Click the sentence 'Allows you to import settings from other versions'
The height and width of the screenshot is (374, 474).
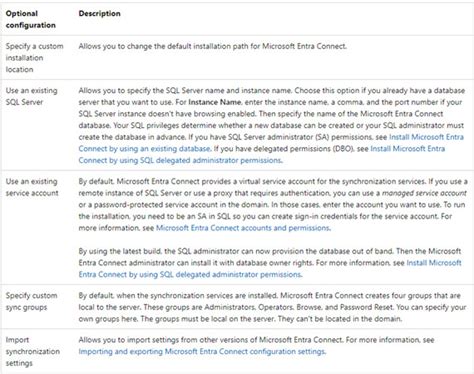click(x=210, y=340)
